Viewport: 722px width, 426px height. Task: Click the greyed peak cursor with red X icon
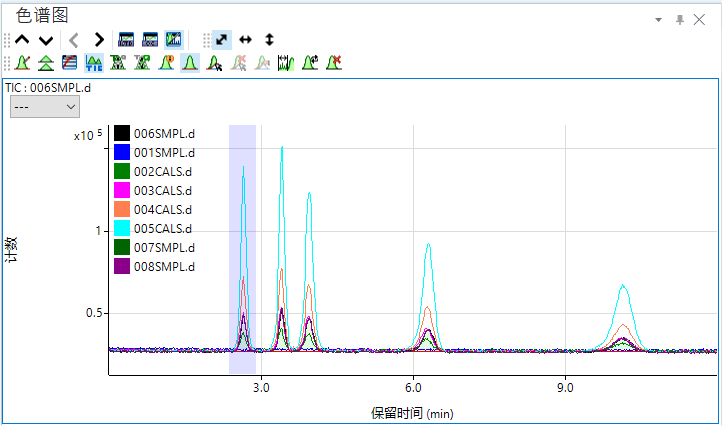pos(238,63)
